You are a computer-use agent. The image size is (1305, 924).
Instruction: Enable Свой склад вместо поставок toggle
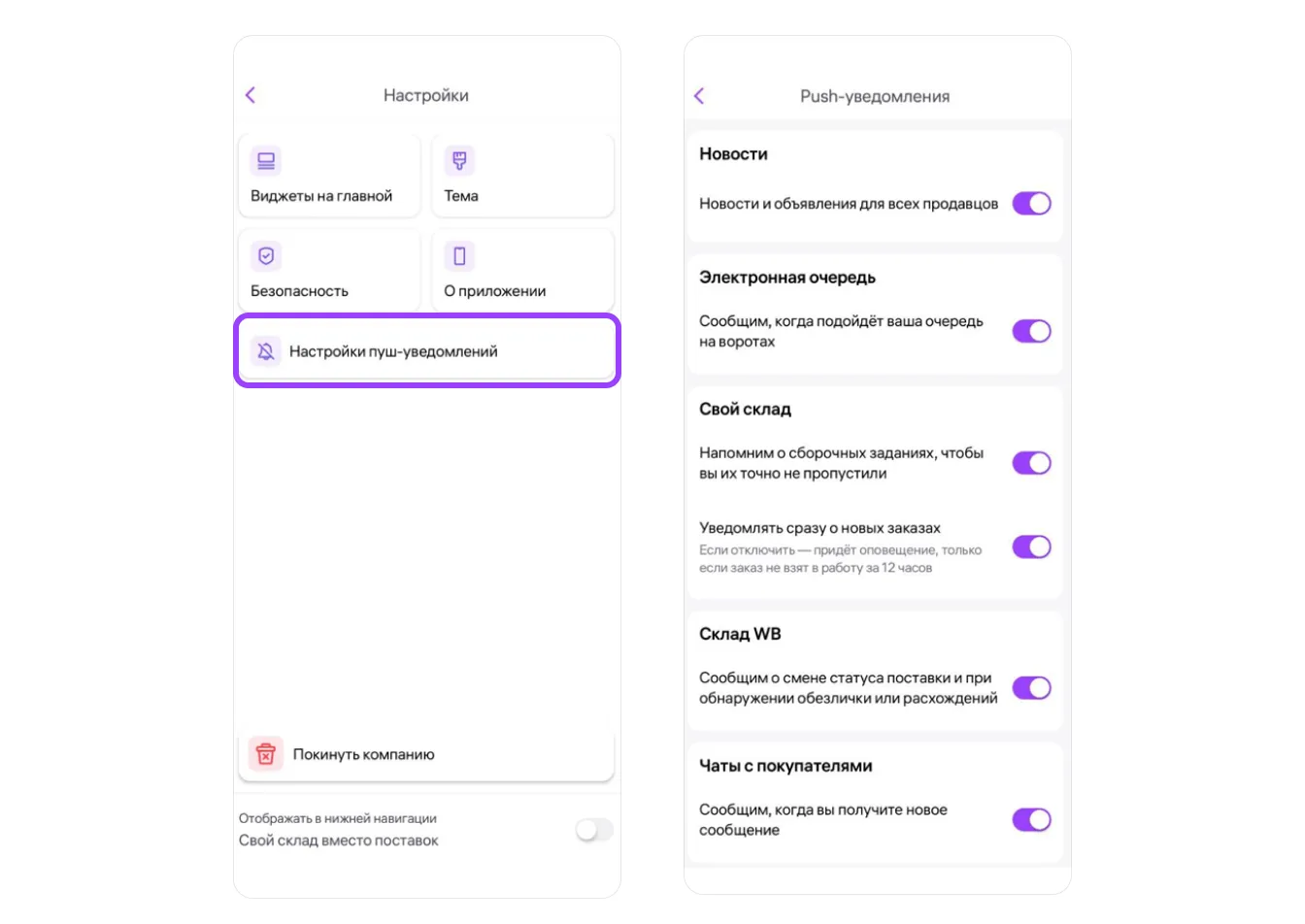[594, 830]
